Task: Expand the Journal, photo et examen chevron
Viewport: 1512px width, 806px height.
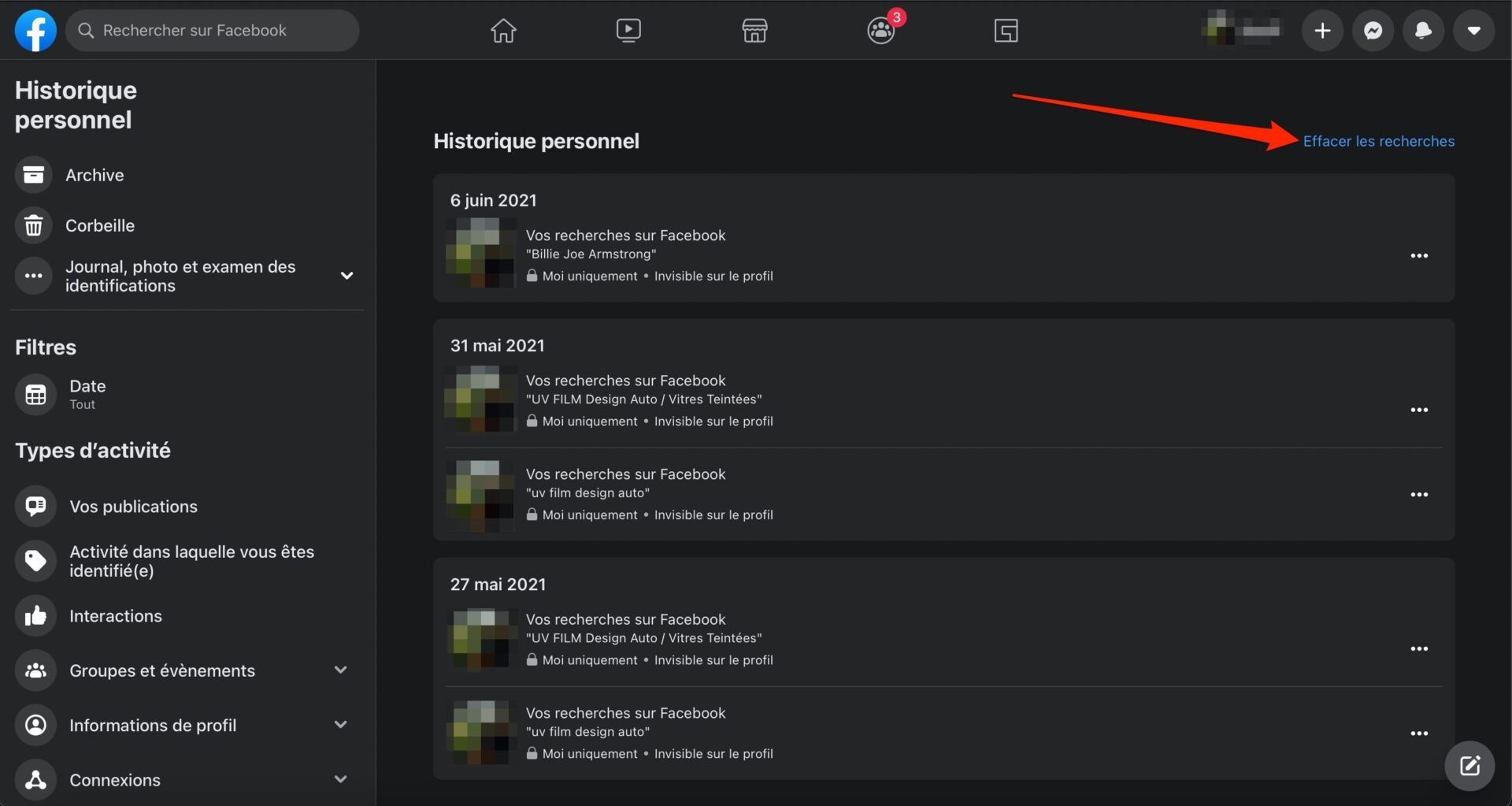Action: (346, 276)
